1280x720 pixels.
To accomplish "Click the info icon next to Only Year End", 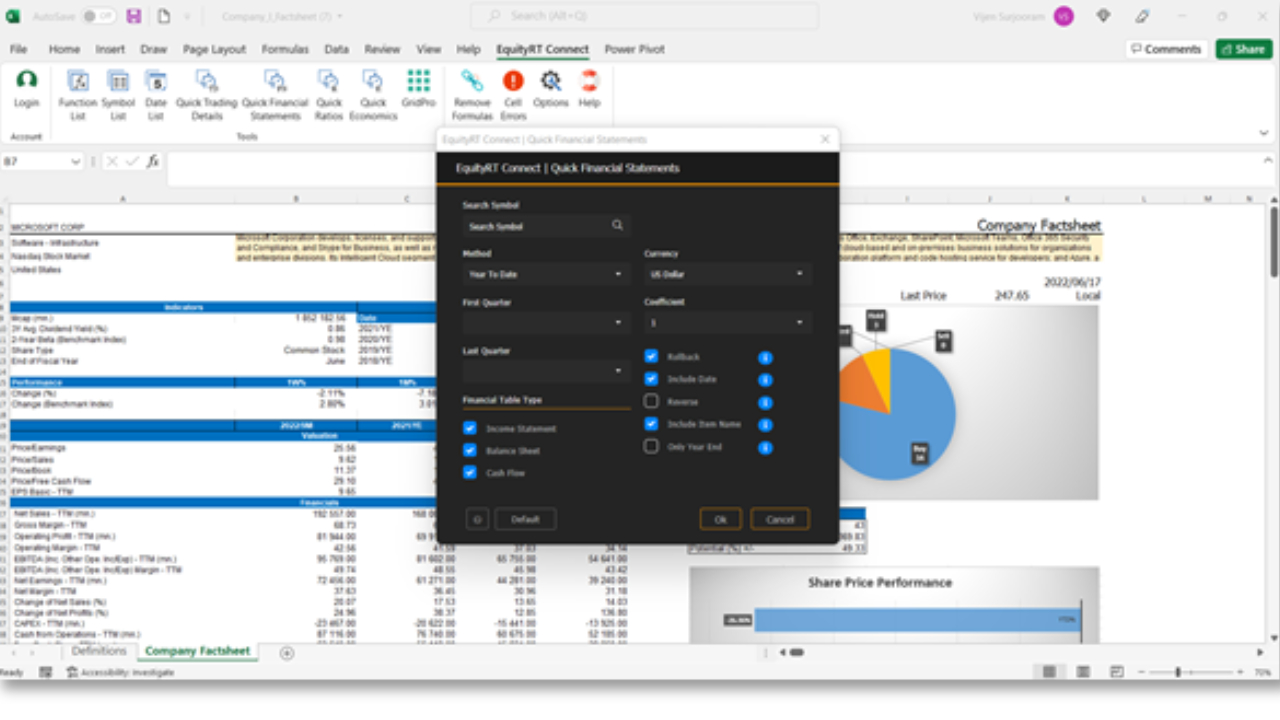I will click(x=765, y=447).
